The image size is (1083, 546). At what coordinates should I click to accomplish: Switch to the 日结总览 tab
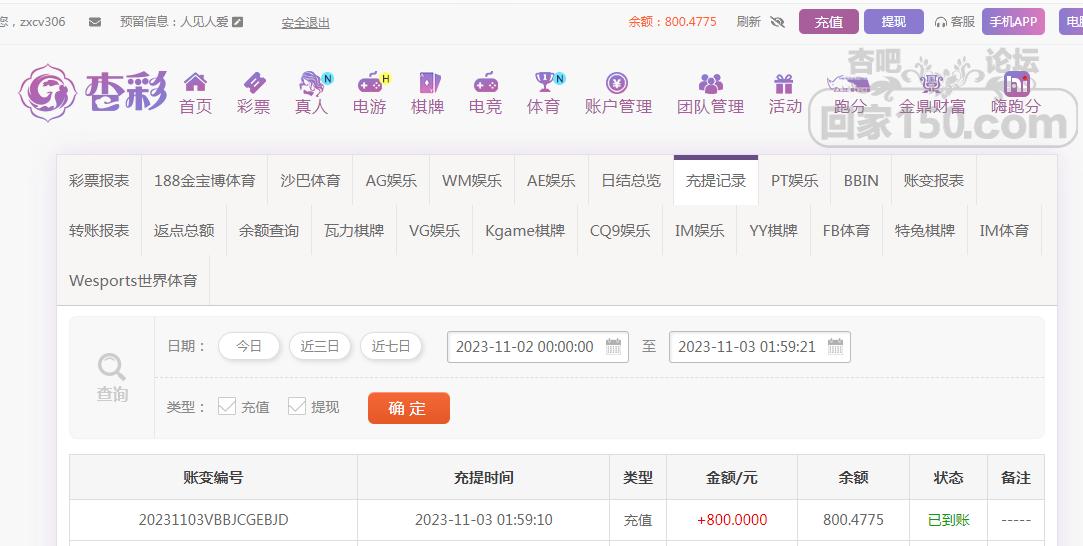(631, 181)
